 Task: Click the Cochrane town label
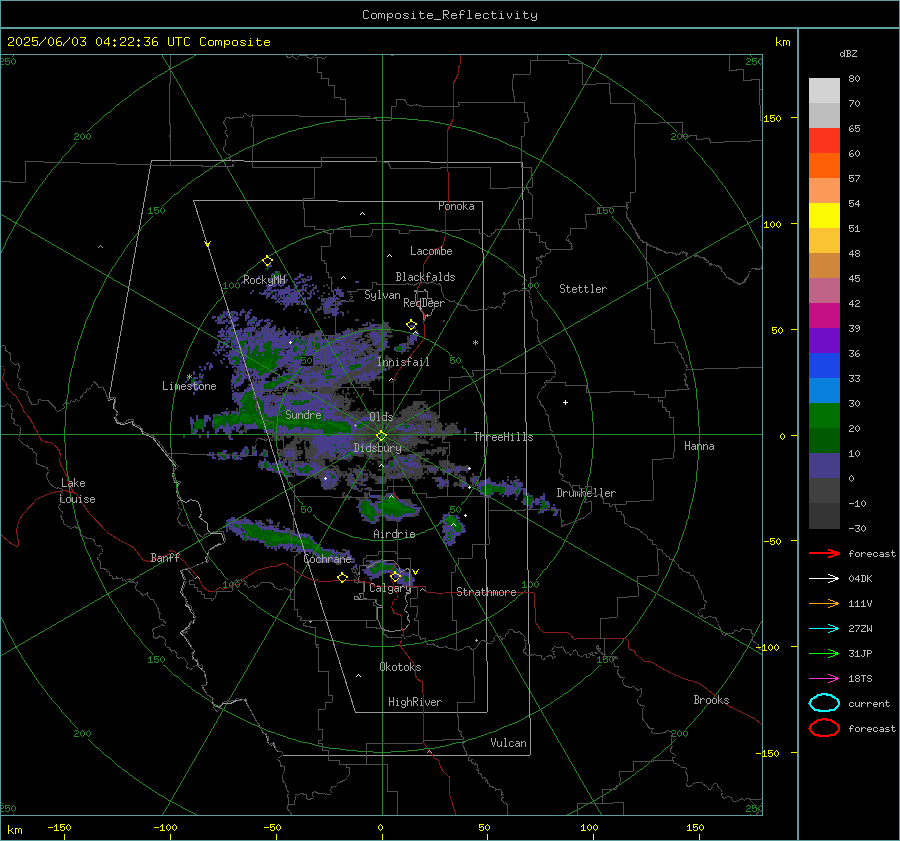tap(327, 559)
